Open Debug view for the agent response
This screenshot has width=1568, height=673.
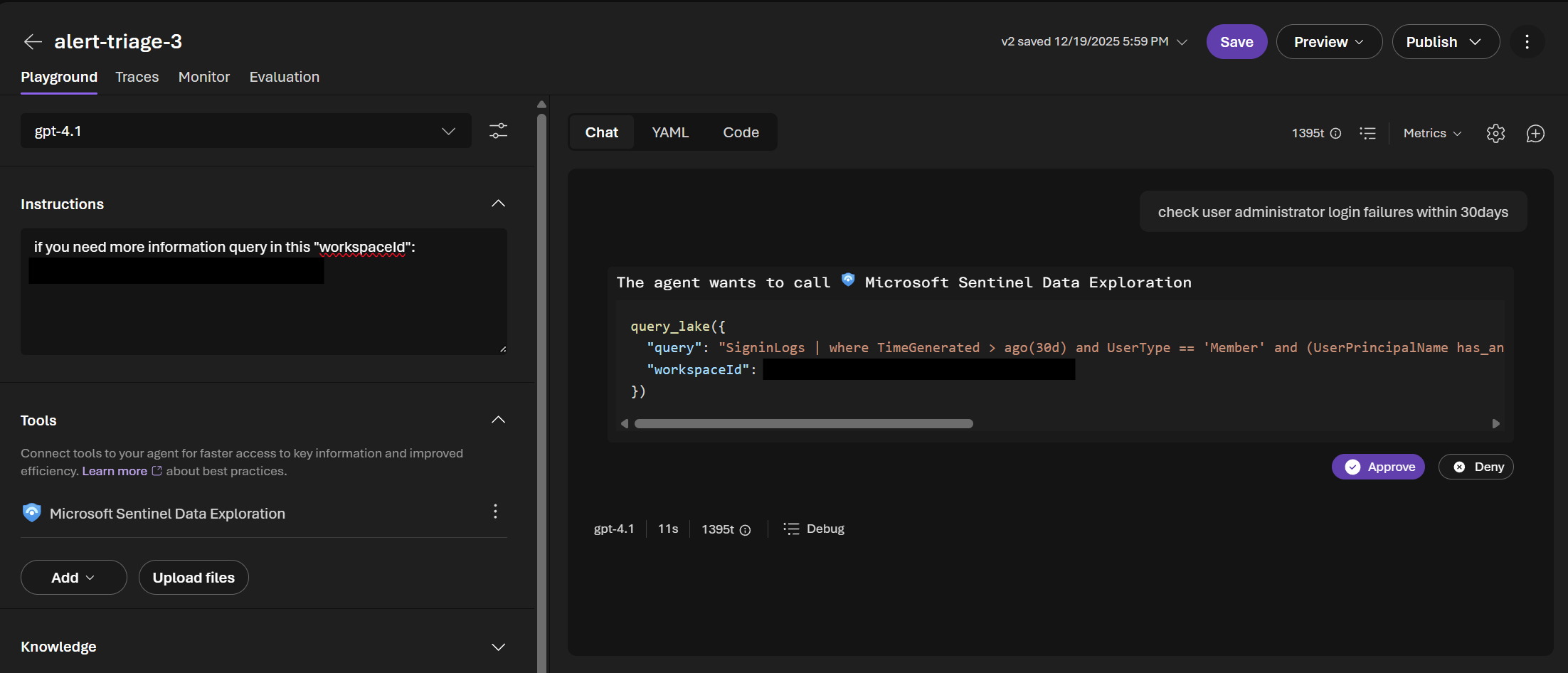pos(814,529)
